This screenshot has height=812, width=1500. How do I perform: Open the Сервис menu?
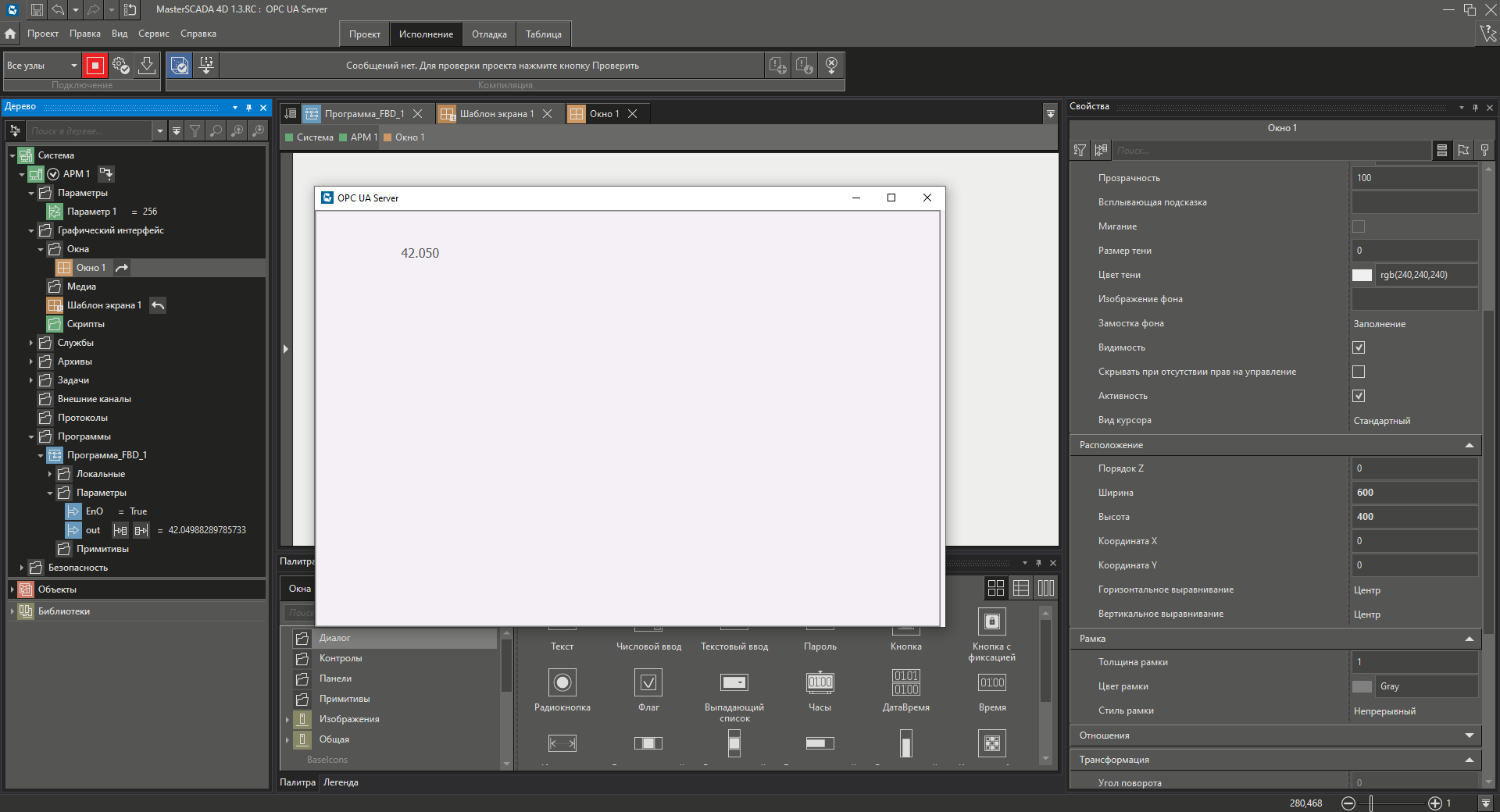(153, 34)
